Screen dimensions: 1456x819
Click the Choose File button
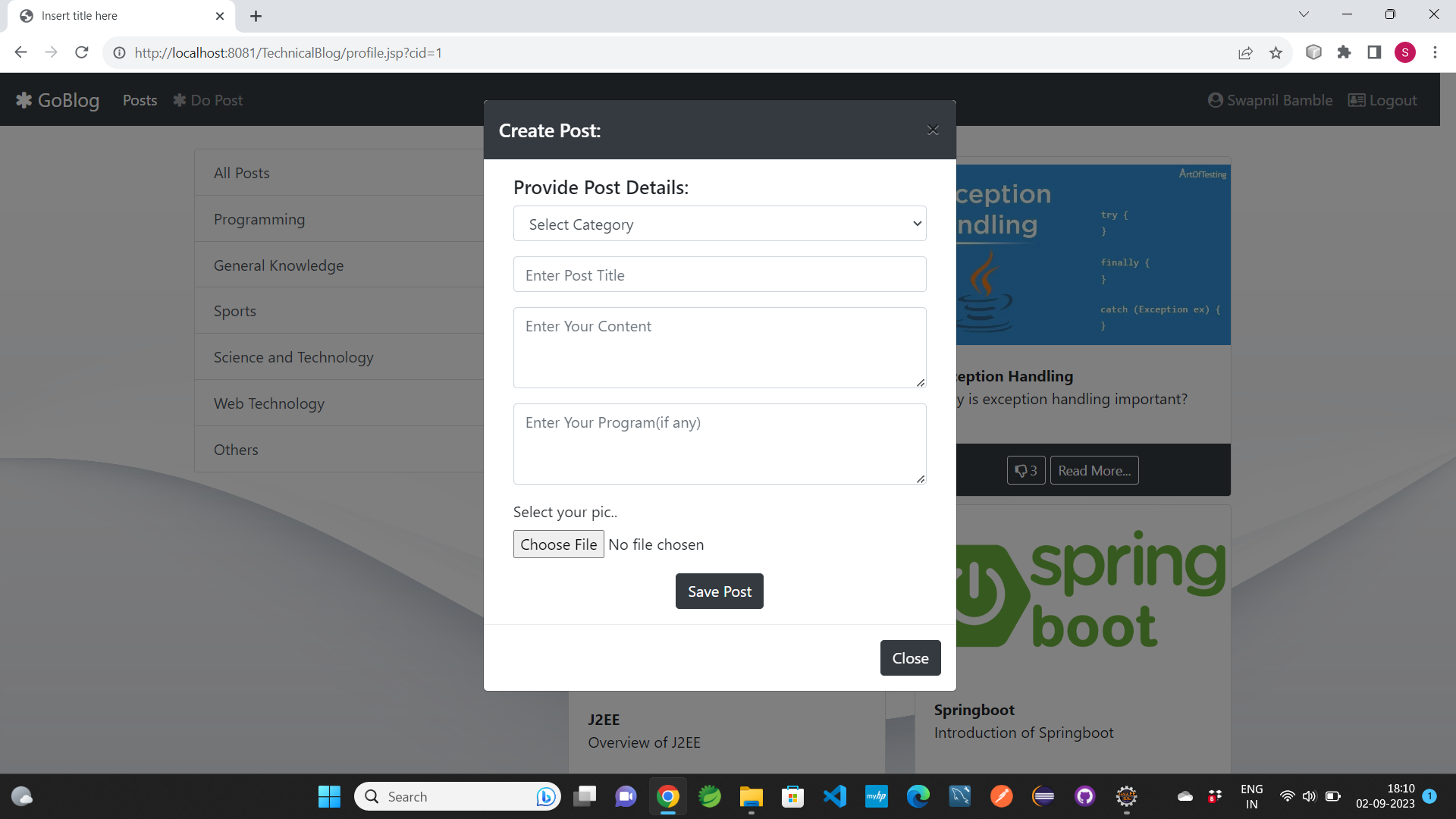pyautogui.click(x=558, y=544)
